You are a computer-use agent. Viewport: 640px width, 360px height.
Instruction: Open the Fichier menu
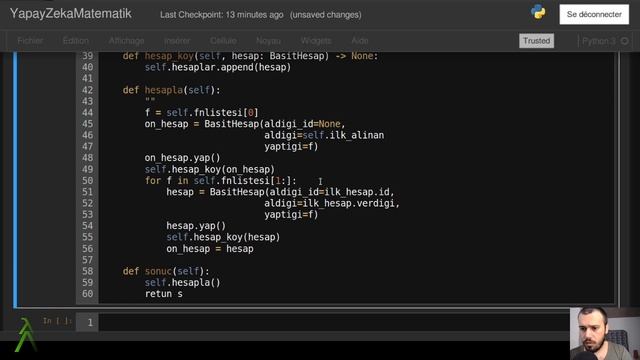[30, 41]
